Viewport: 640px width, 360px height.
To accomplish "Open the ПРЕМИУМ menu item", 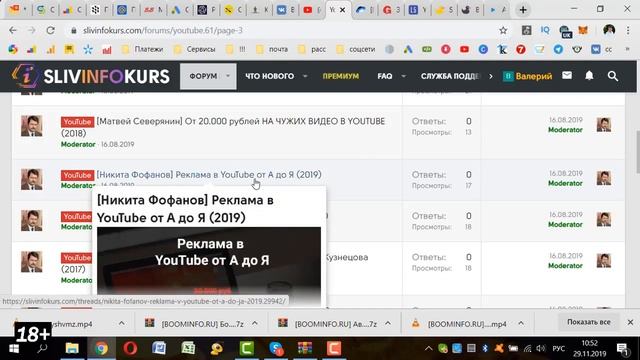I will (x=341, y=76).
